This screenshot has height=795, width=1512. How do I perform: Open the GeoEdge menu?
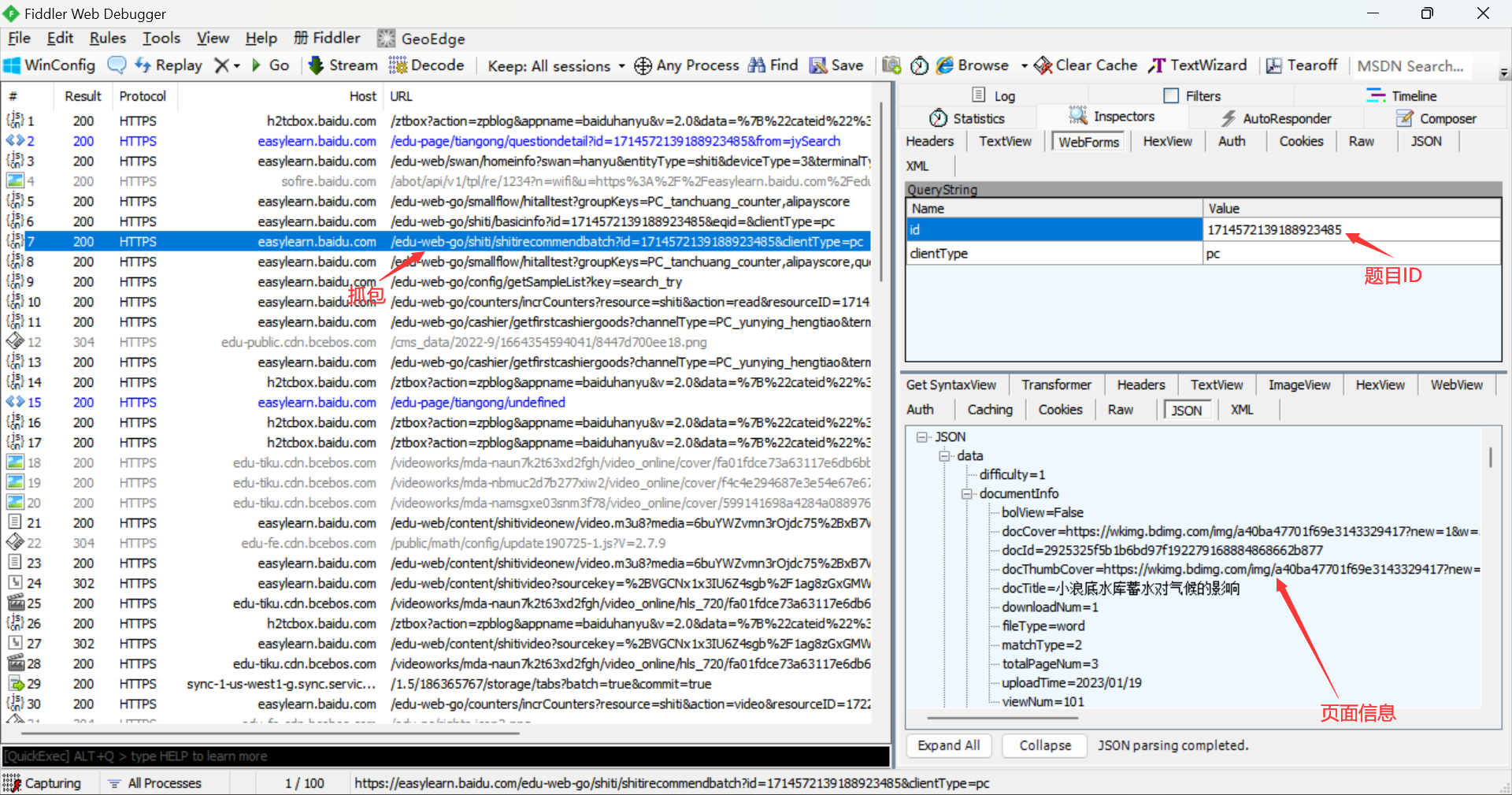421,39
